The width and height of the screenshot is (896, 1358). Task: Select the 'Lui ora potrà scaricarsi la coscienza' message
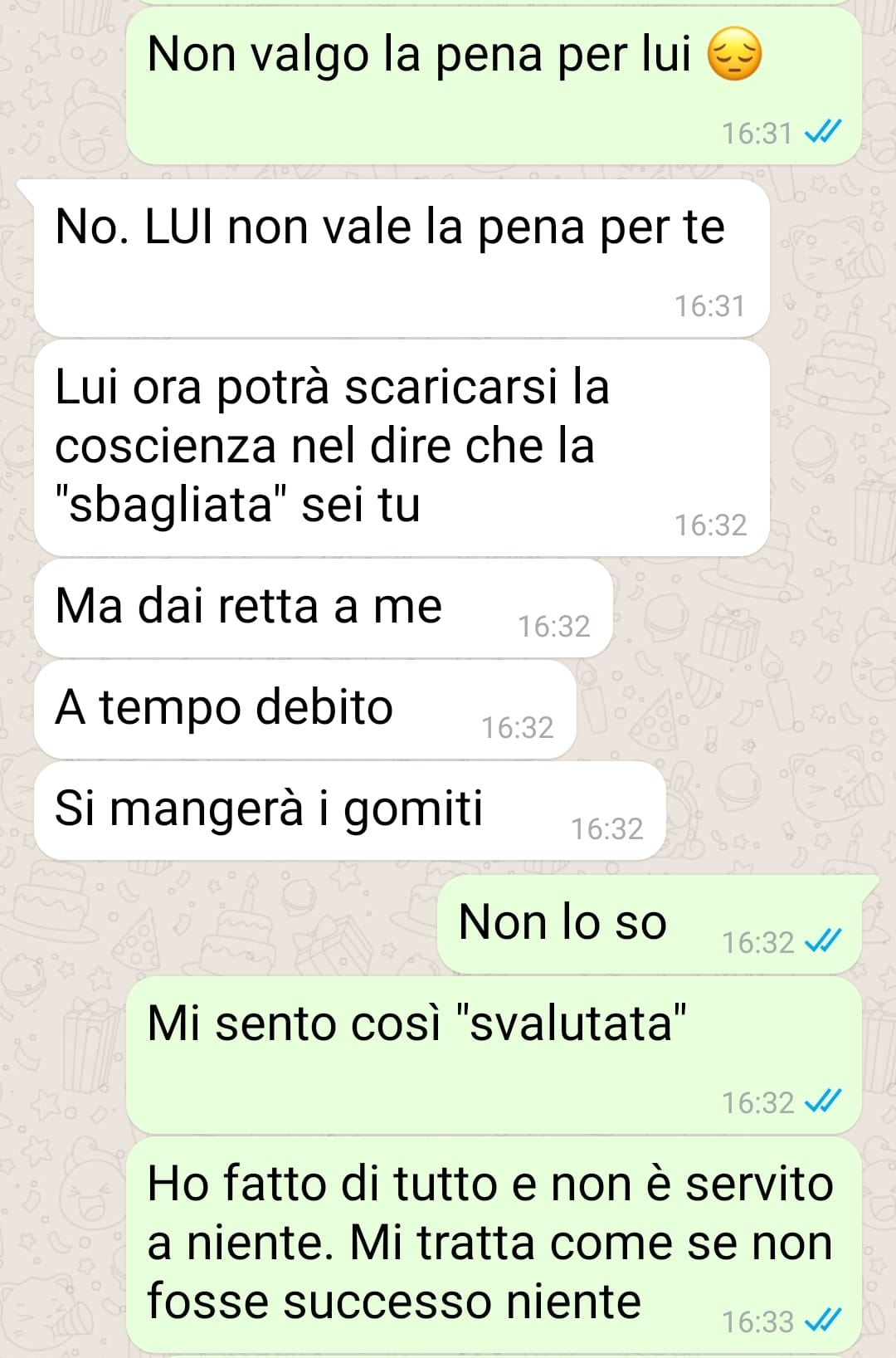[x=402, y=448]
